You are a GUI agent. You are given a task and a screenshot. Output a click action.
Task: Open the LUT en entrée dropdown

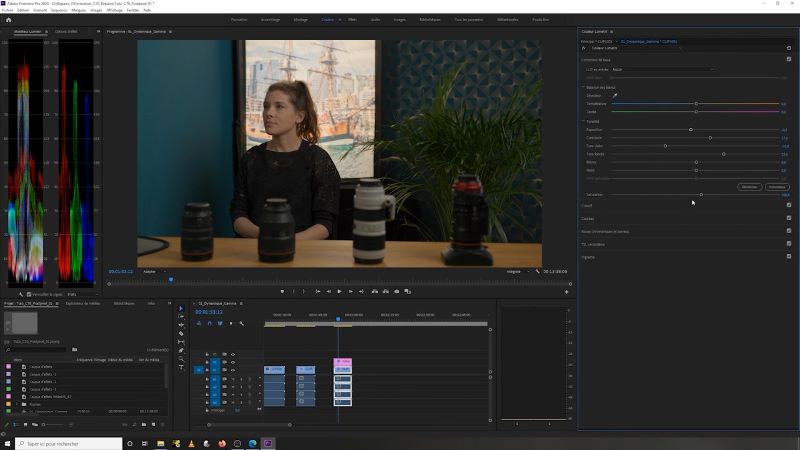click(660, 70)
